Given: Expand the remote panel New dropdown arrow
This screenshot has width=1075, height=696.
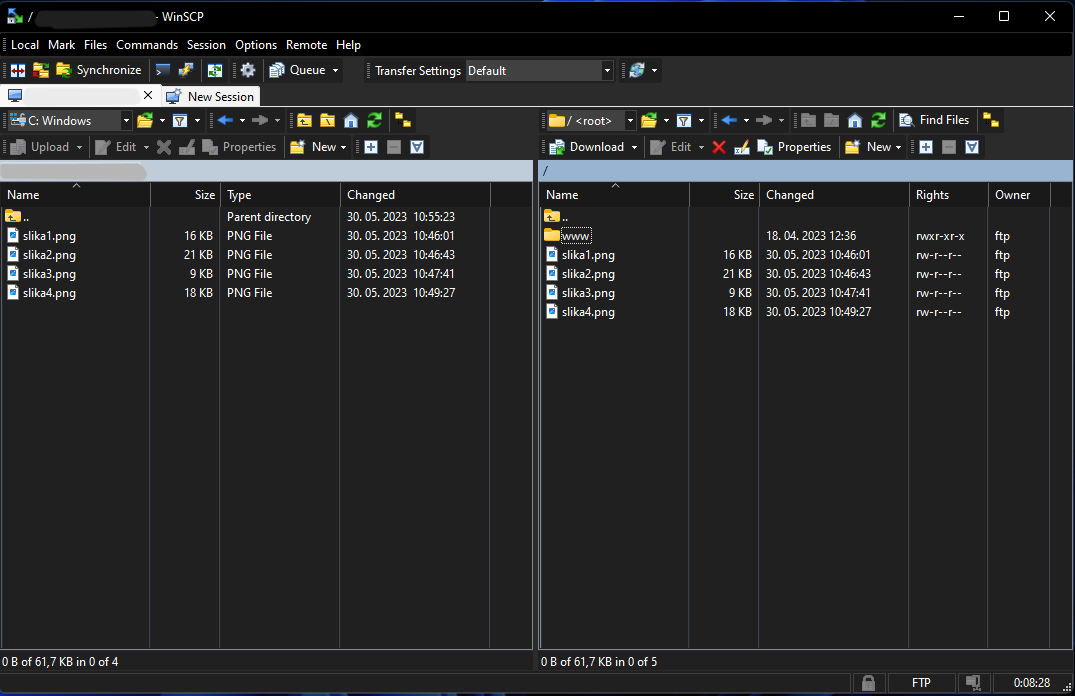Looking at the screenshot, I should tap(898, 147).
